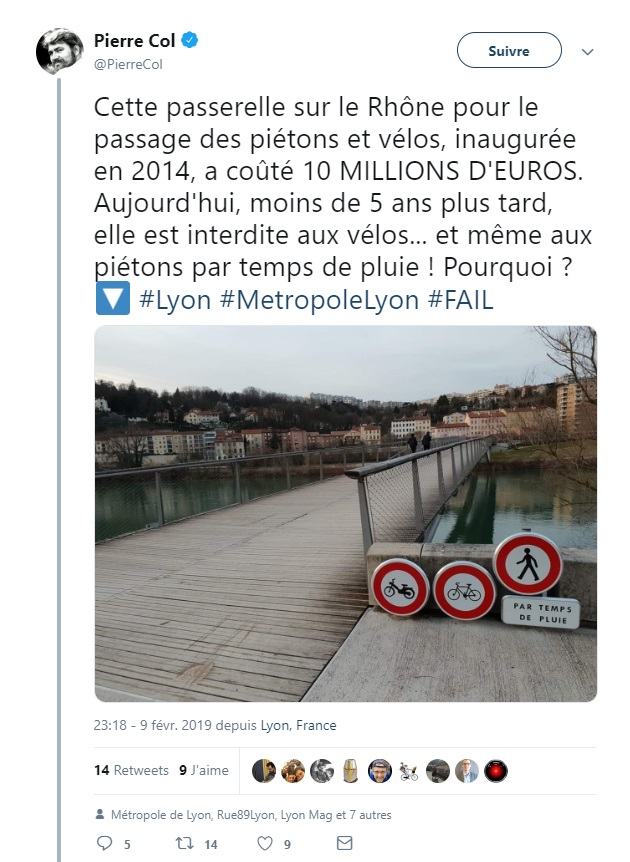Retweet using the retweet arrows icon

pos(184,843)
